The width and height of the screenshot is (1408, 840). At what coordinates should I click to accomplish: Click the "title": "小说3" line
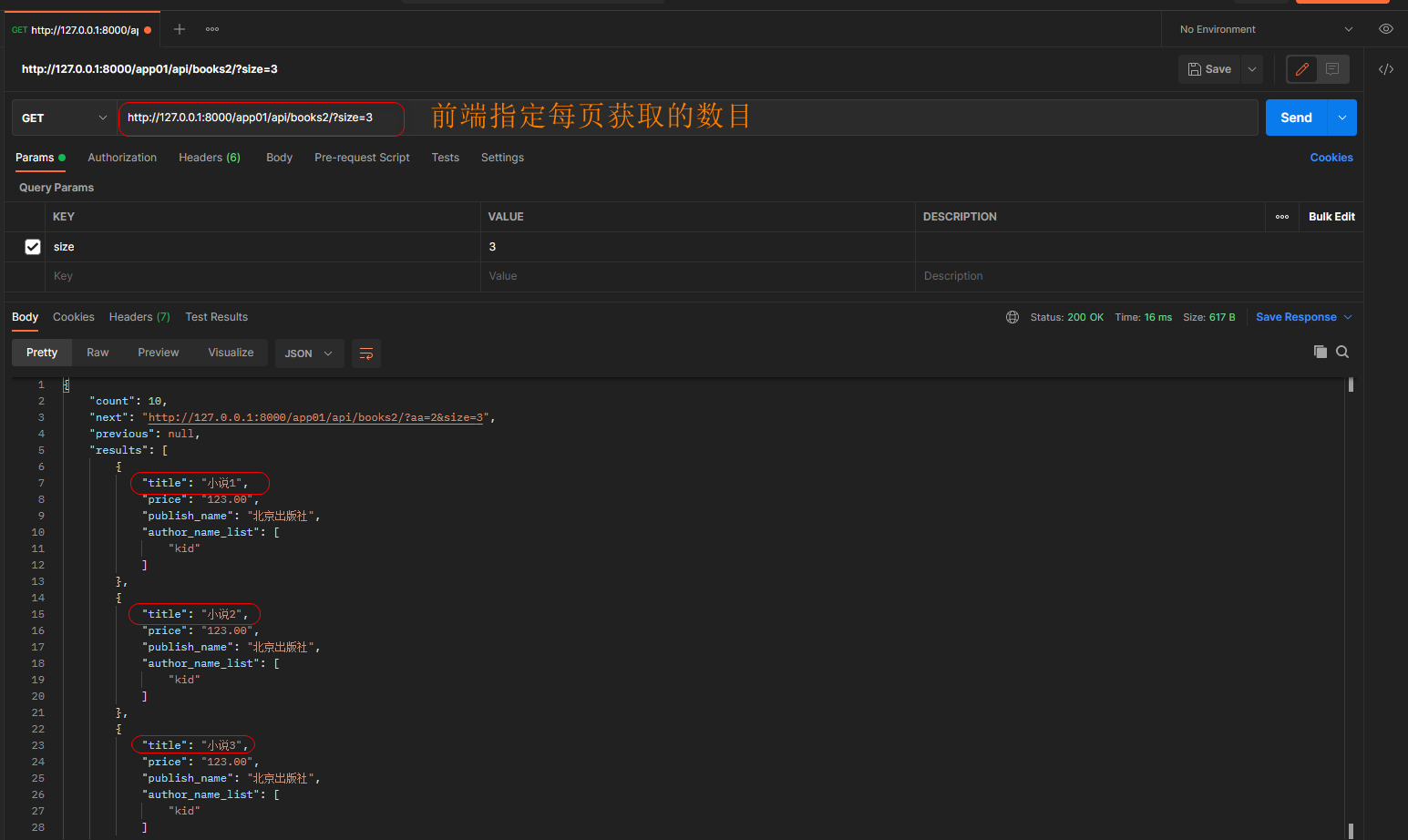(x=195, y=745)
